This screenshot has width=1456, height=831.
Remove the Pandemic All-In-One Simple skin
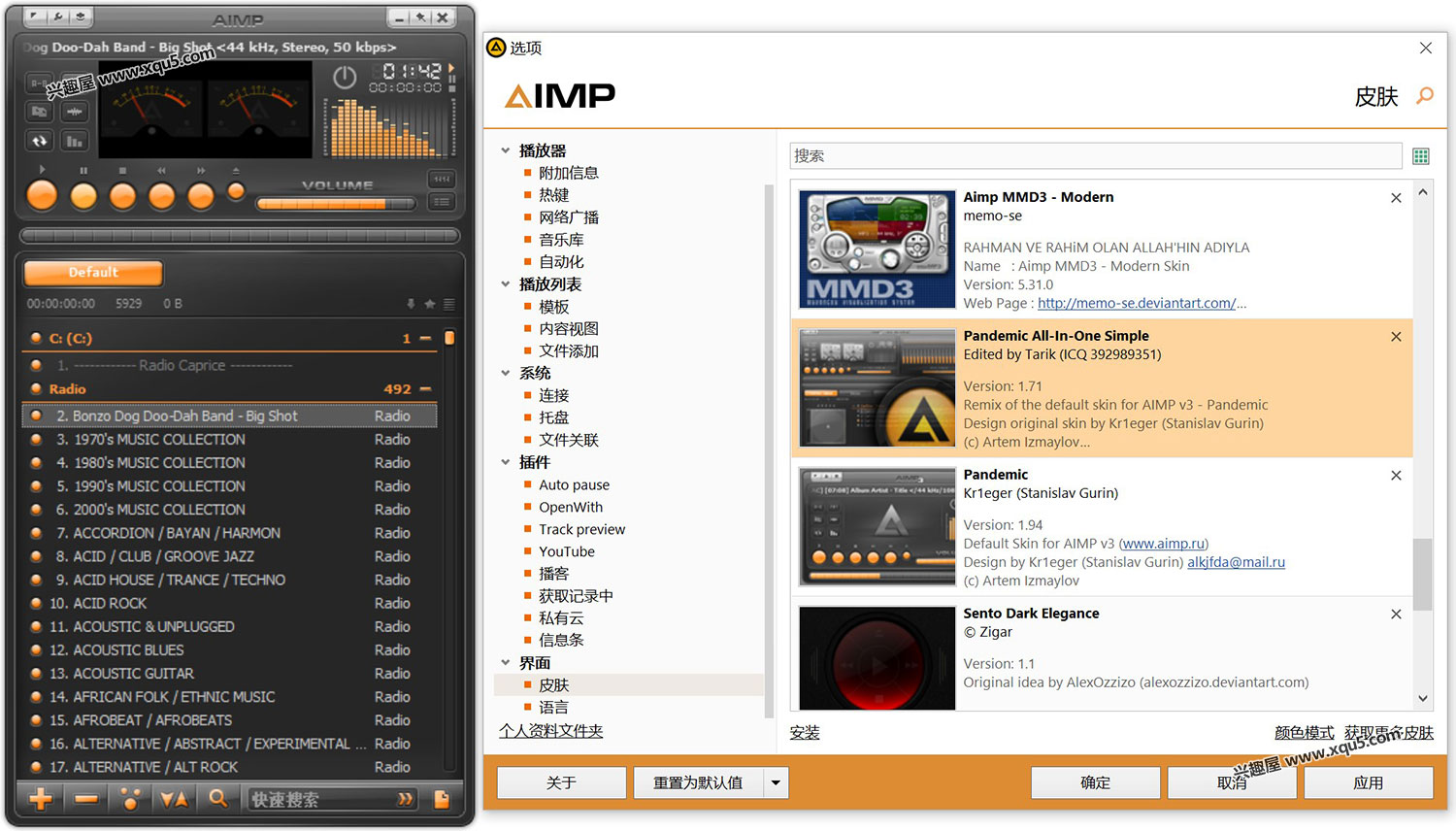point(1396,337)
